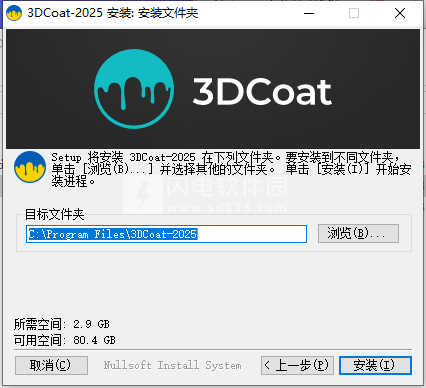Click the www.sd173.com watermark URL

pyautogui.click(x=227, y=208)
